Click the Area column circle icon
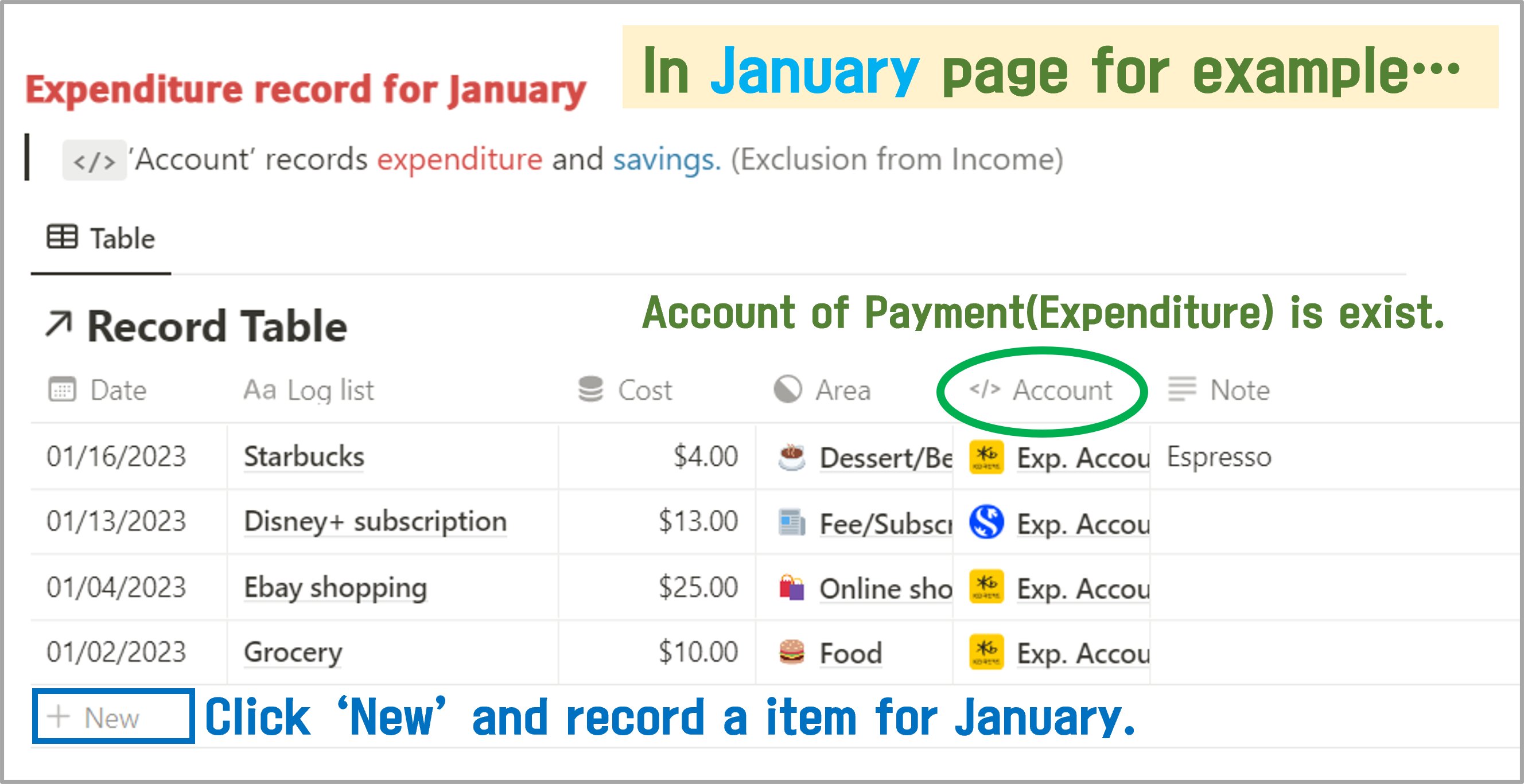Screen dimensions: 1524x784 tap(787, 389)
